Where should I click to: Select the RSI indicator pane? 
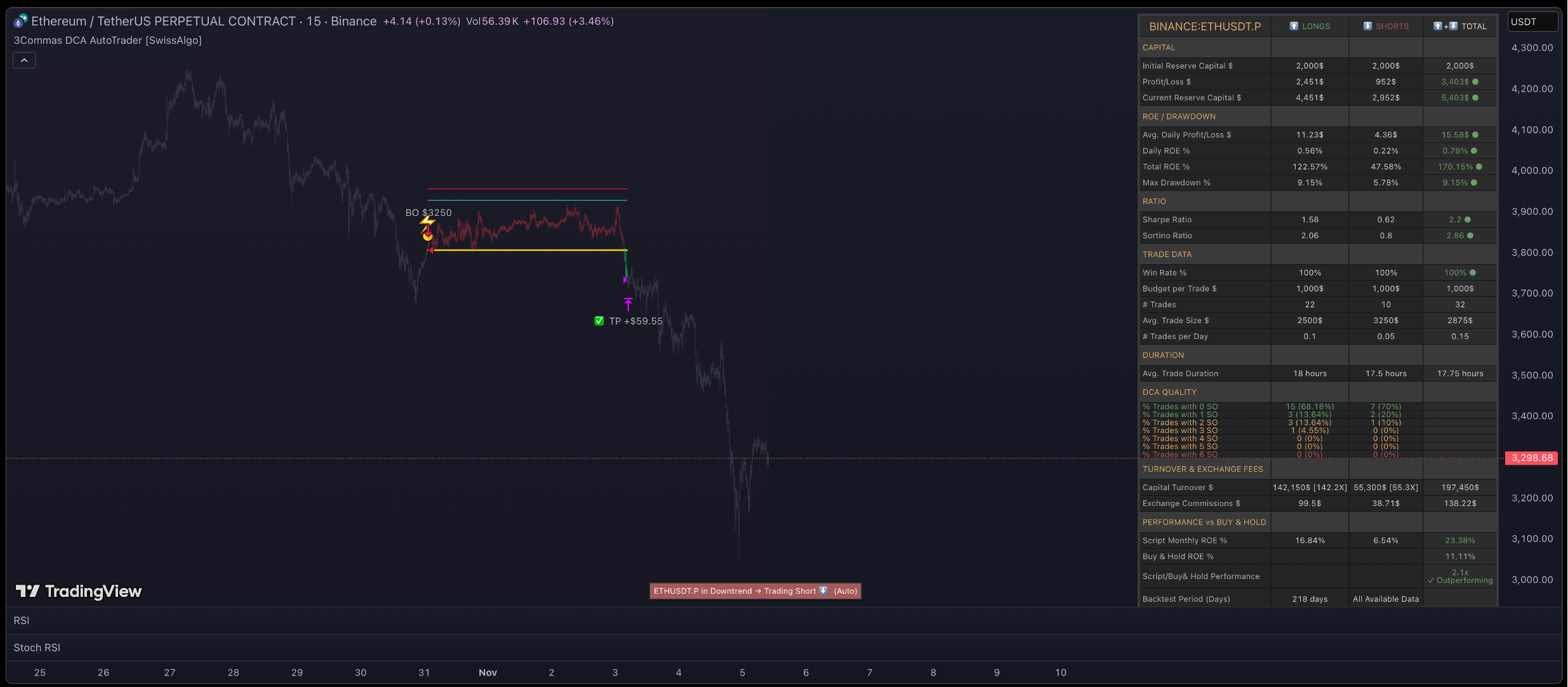coord(22,620)
